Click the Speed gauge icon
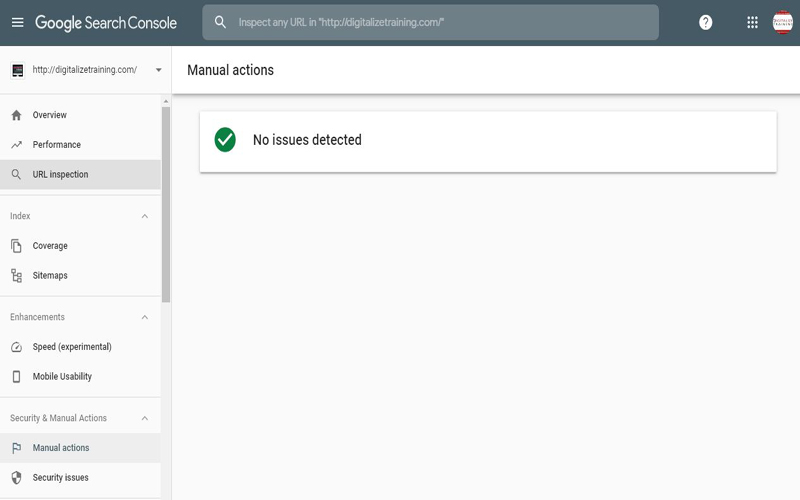The width and height of the screenshot is (800, 500). [x=16, y=347]
